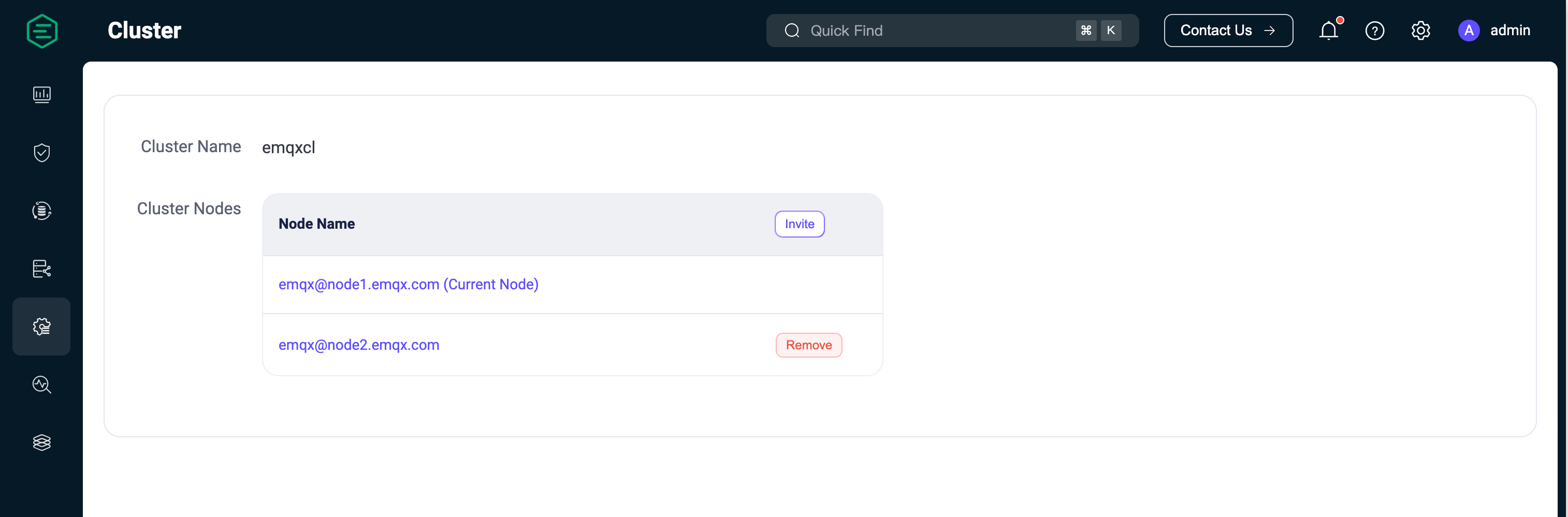Focus the Quick Find search field
The width and height of the screenshot is (1568, 517).
pyautogui.click(x=937, y=31)
